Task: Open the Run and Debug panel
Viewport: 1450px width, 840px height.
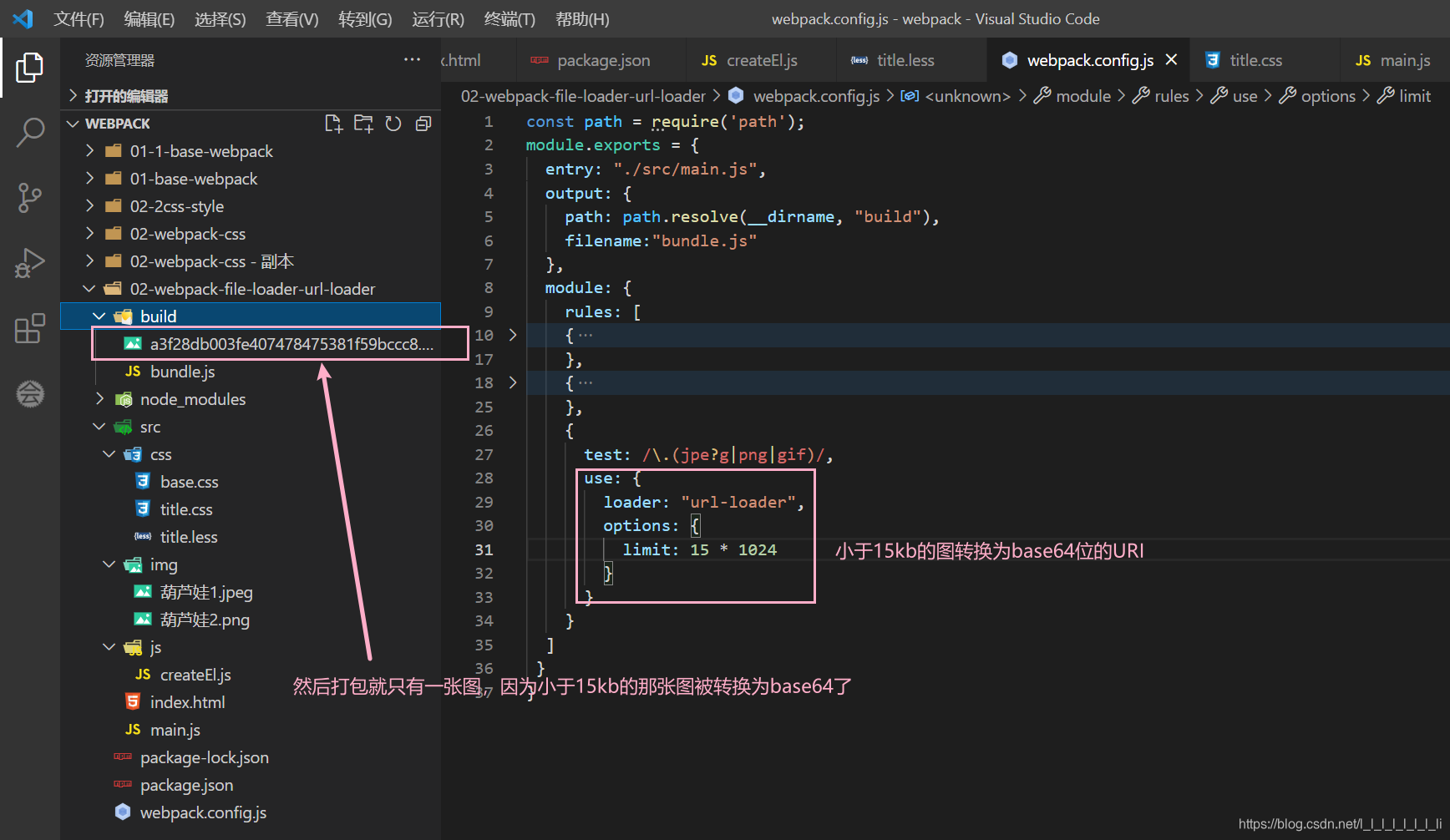Action: point(30,263)
